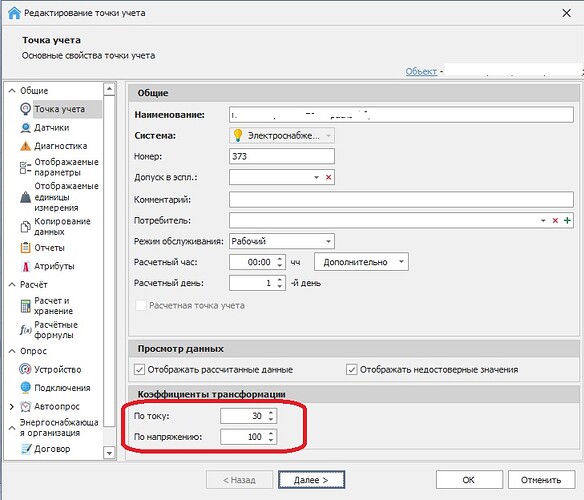Click the sidebar scrollbar down arrow

point(109,453)
